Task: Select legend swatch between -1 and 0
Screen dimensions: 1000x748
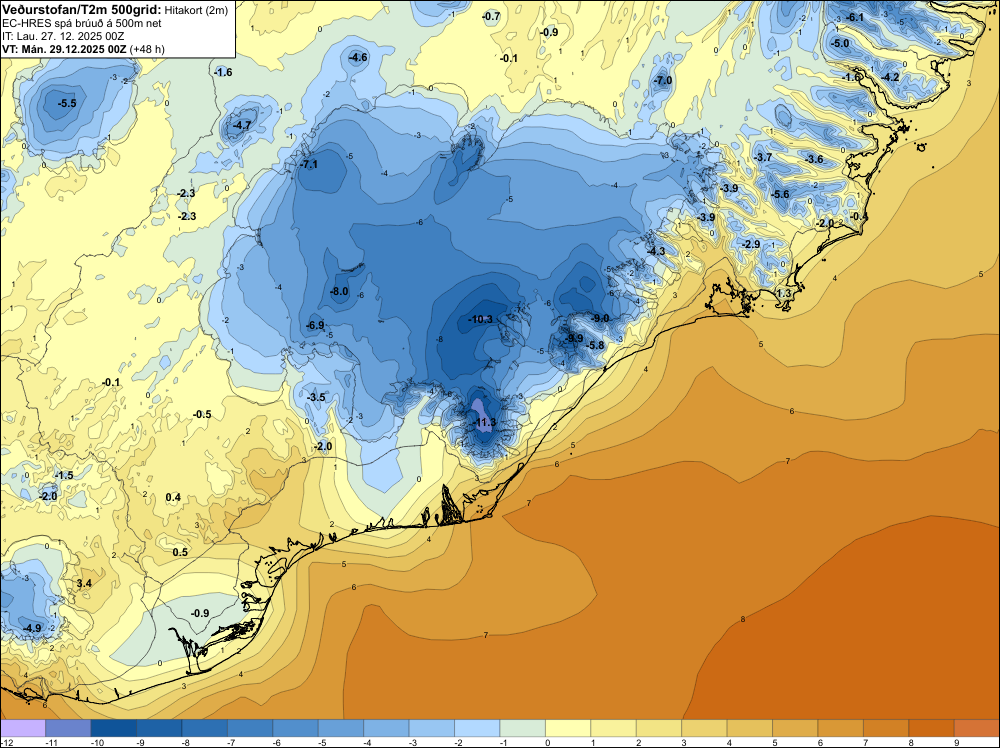Action: (x=523, y=728)
